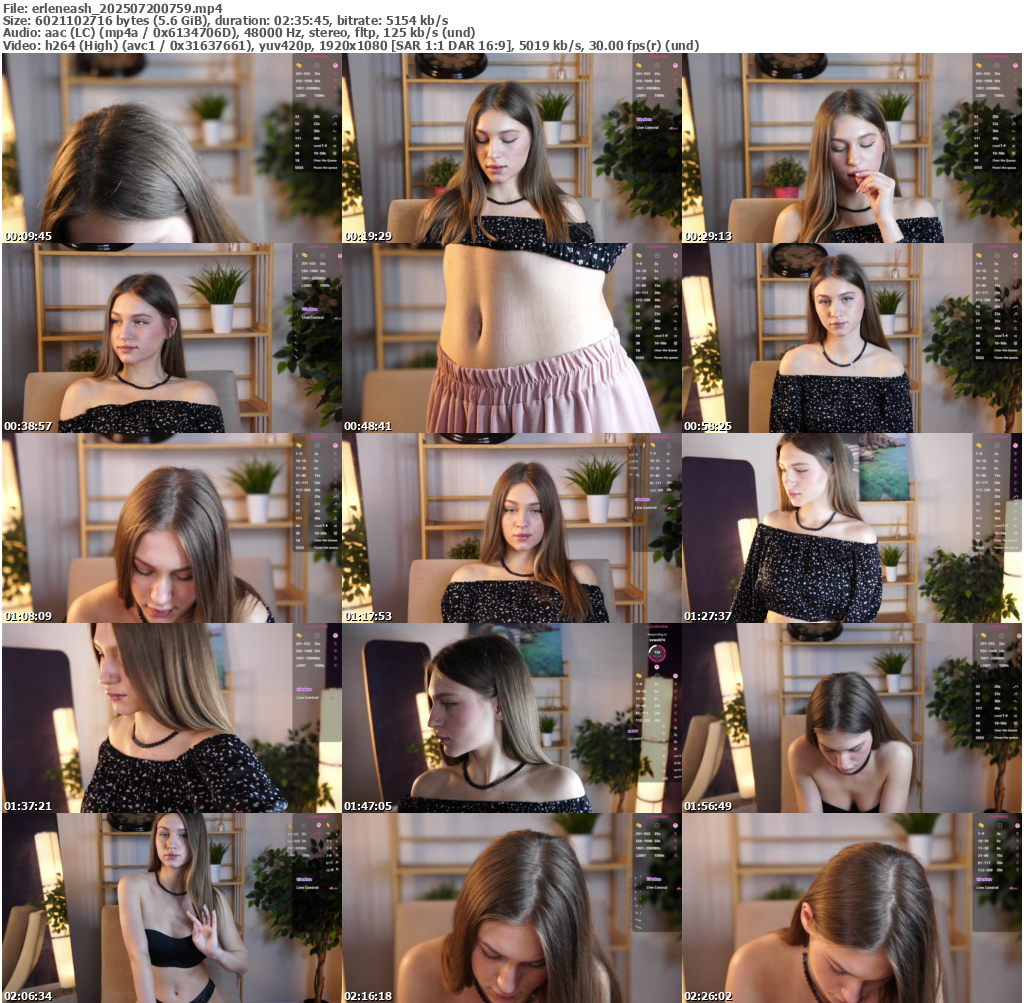Click the thumbnail timestamped 00:48:41
Viewport: 1024px width, 1003px height.
point(512,338)
